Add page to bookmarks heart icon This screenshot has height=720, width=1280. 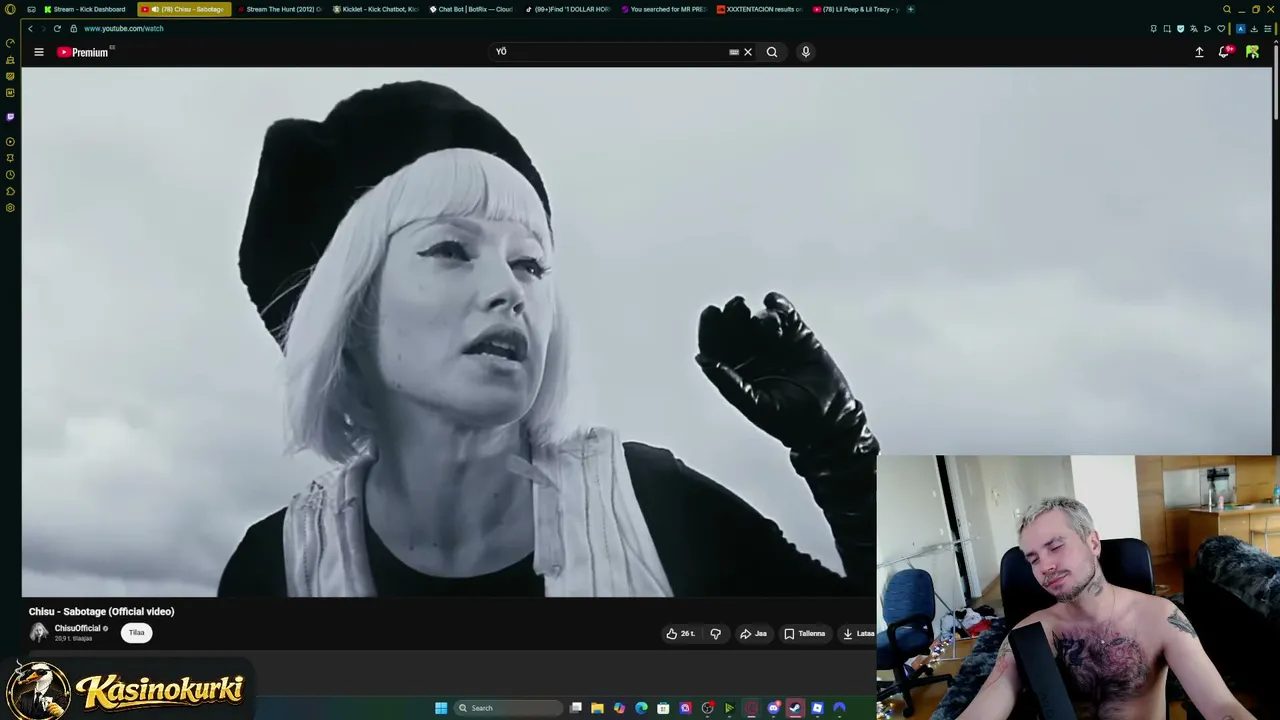(x=1220, y=28)
